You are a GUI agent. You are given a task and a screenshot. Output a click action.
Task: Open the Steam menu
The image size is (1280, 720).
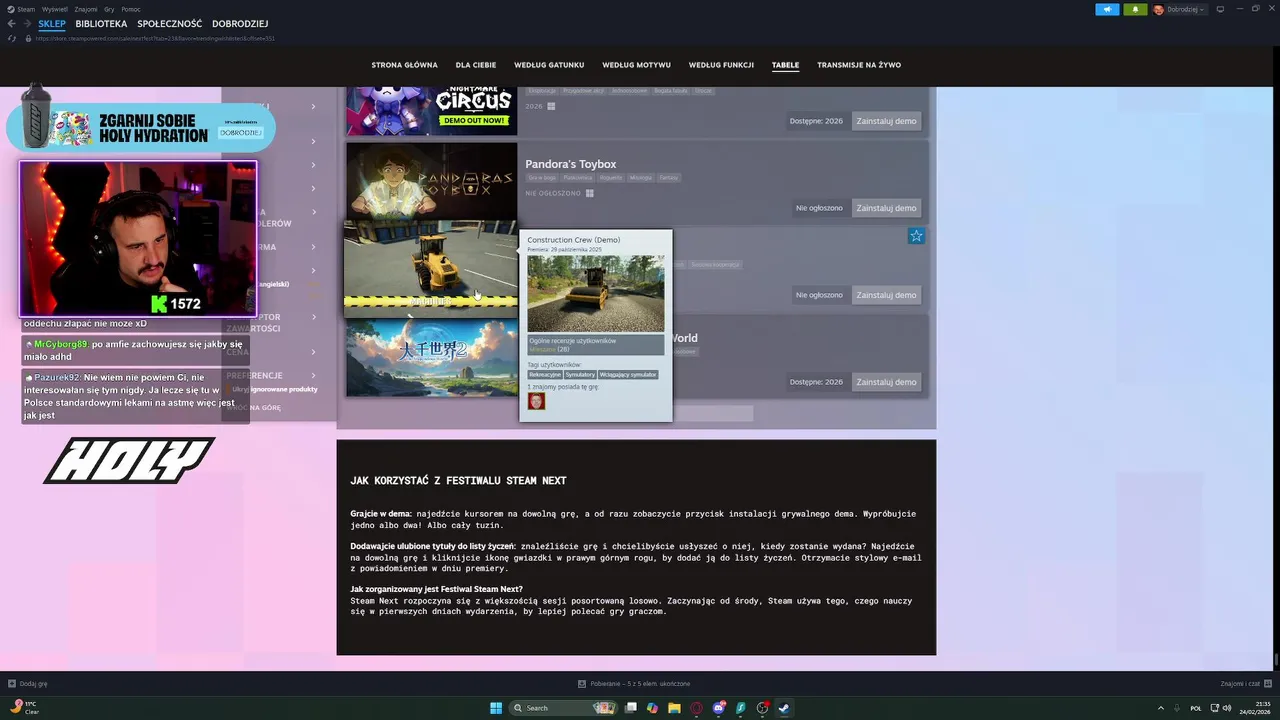pos(27,9)
